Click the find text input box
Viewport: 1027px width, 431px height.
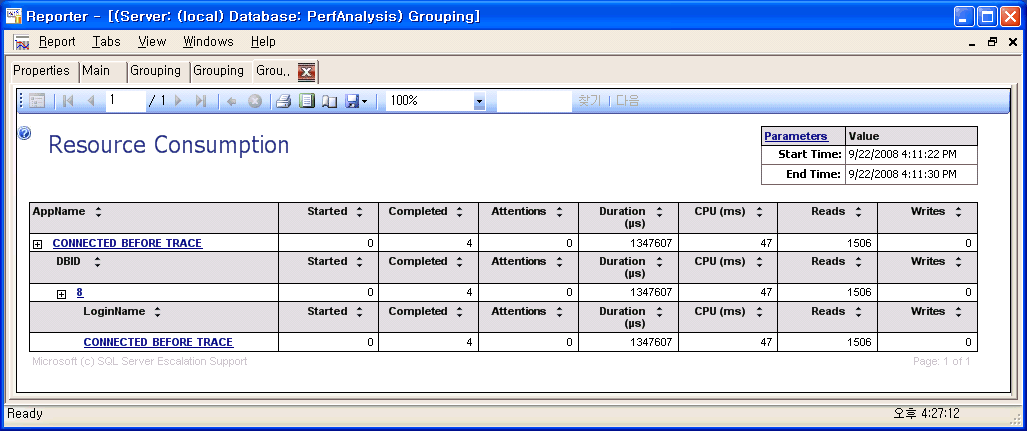click(534, 101)
